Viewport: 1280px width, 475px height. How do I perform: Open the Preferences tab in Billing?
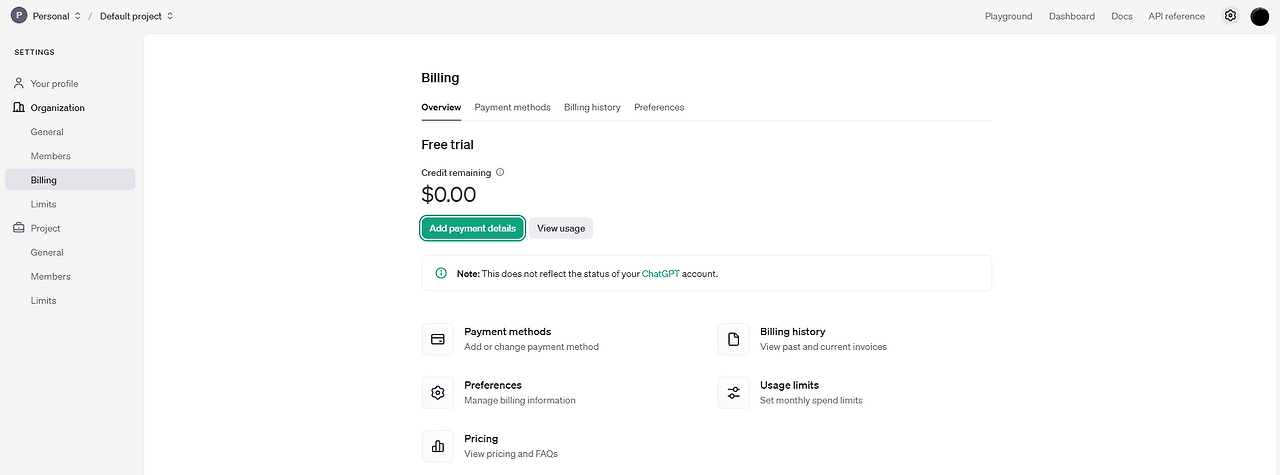pos(659,107)
